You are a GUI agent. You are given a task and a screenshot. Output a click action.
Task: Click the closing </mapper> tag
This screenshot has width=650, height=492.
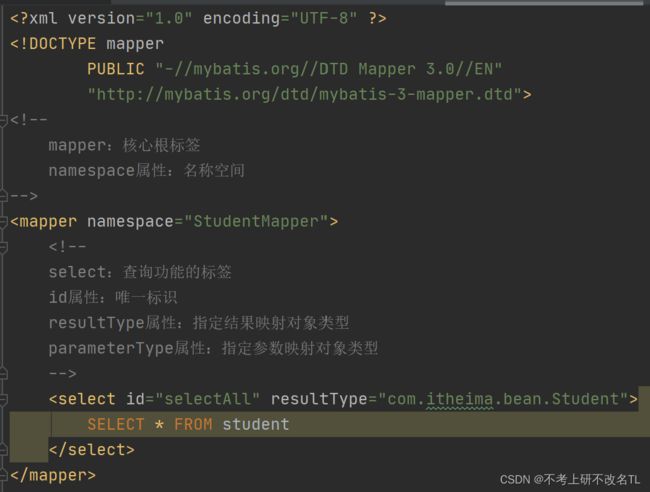53,475
